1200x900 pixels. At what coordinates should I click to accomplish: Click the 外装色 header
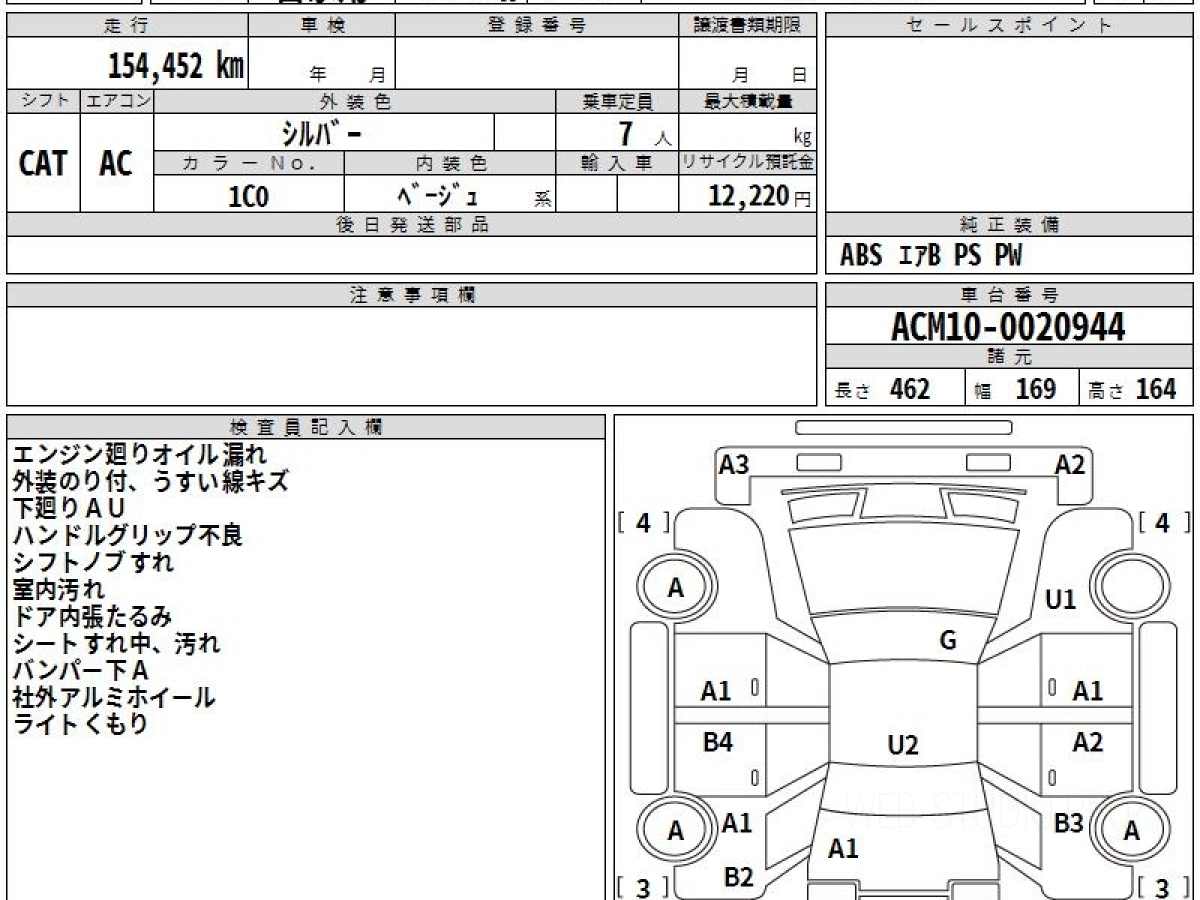click(x=355, y=101)
